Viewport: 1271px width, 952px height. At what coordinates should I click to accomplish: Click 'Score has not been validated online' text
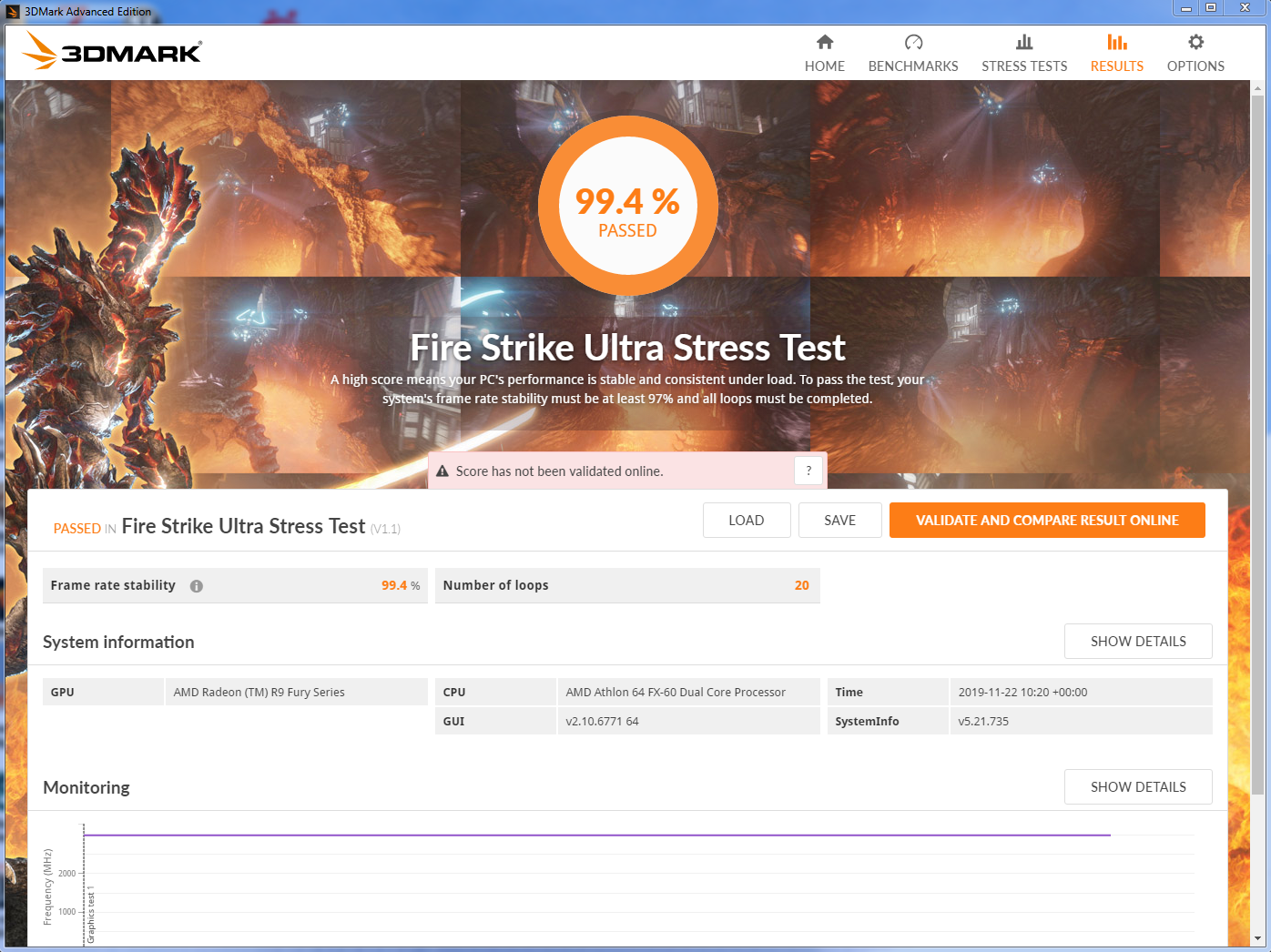pyautogui.click(x=559, y=471)
